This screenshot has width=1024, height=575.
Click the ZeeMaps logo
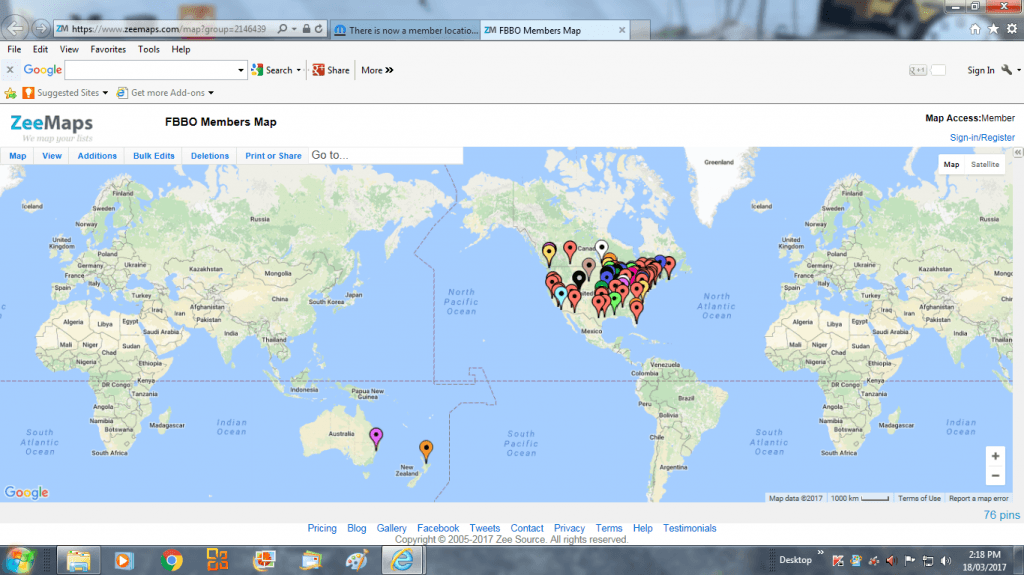[x=51, y=127]
